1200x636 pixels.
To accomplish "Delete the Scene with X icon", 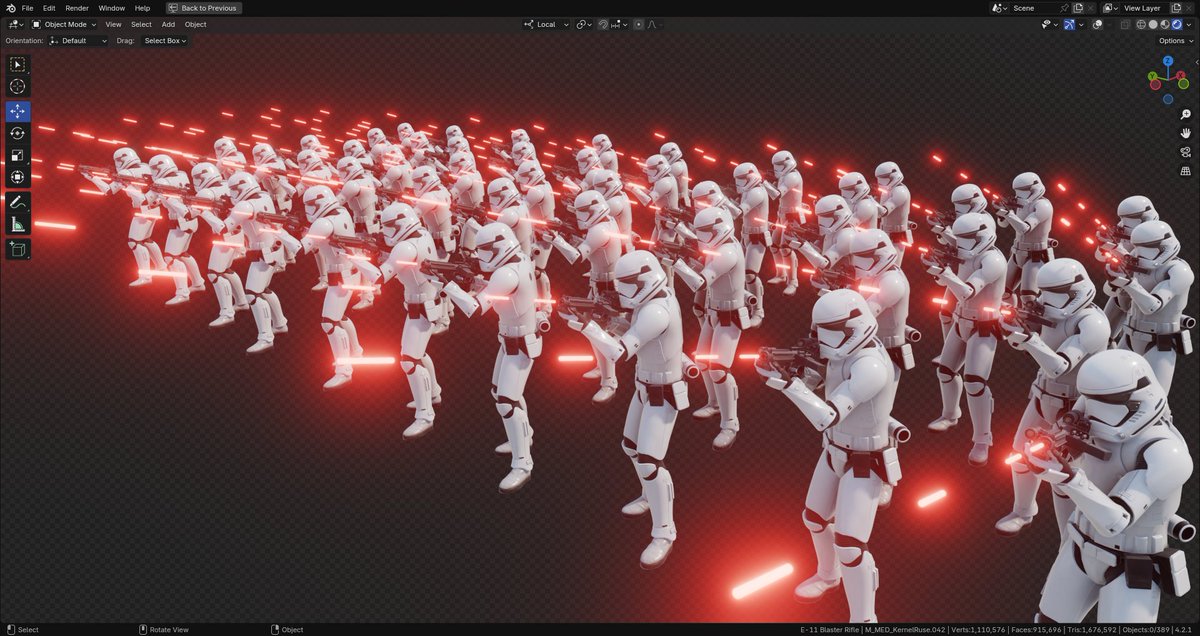I will click(x=1092, y=8).
